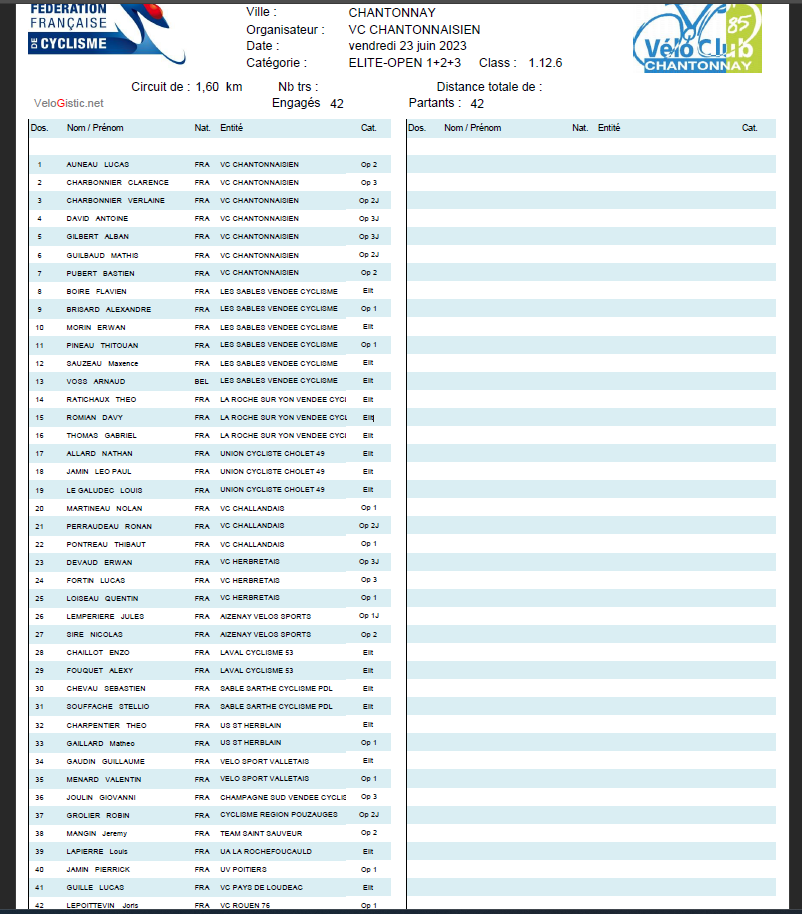Viewport: 802px width, 914px height.
Task: Select rider MANGIN Jeremy
Action: click(97, 834)
